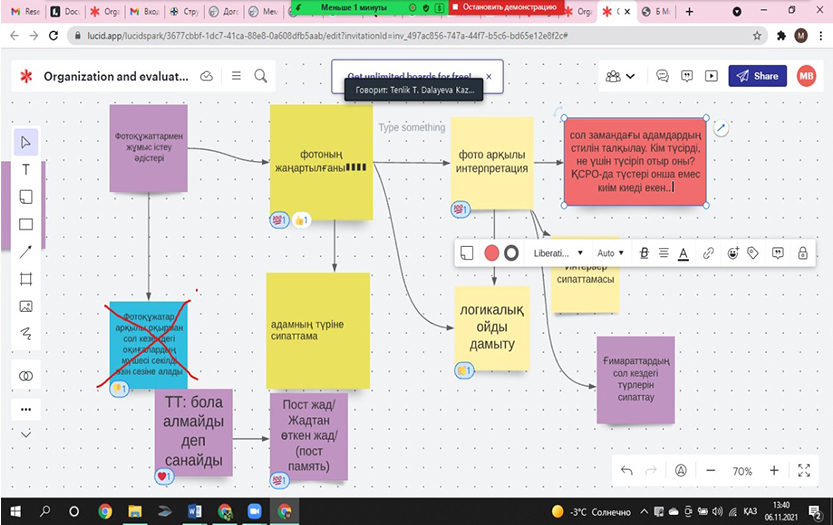Toggle fullscreen mode at bottom right

(803, 470)
